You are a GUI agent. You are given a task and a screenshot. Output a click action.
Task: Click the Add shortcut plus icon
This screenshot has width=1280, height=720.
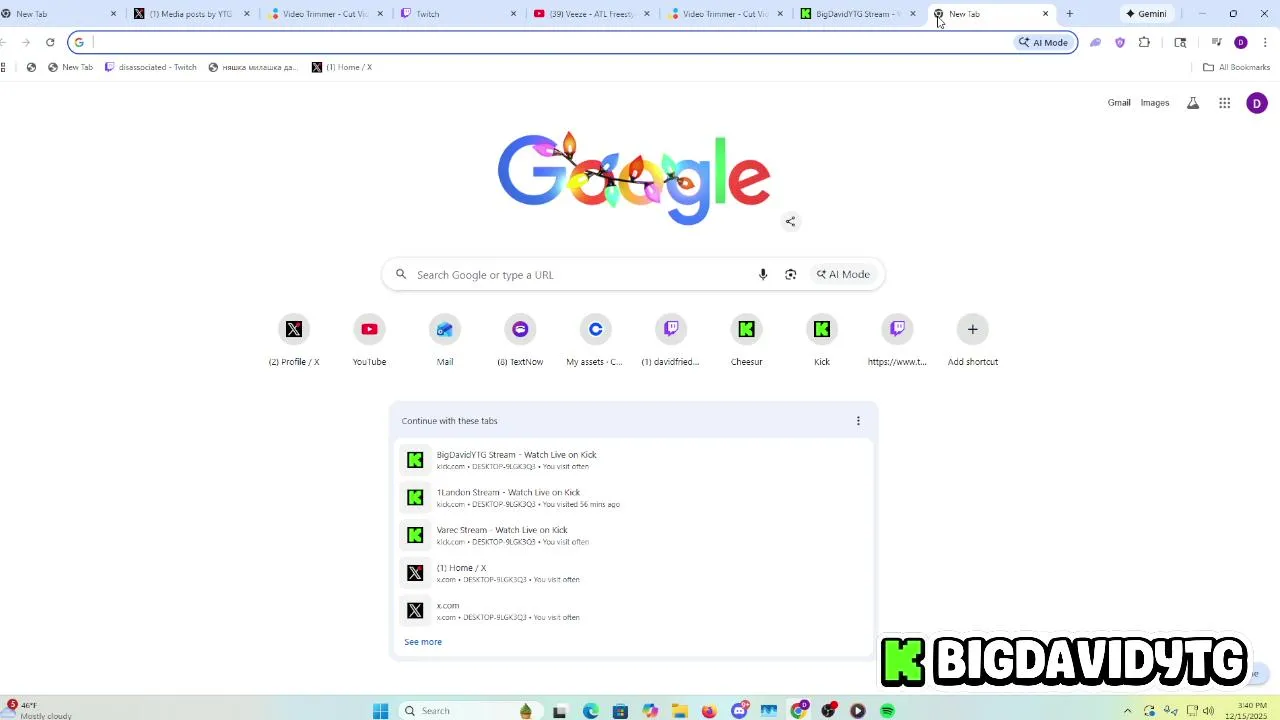972,329
